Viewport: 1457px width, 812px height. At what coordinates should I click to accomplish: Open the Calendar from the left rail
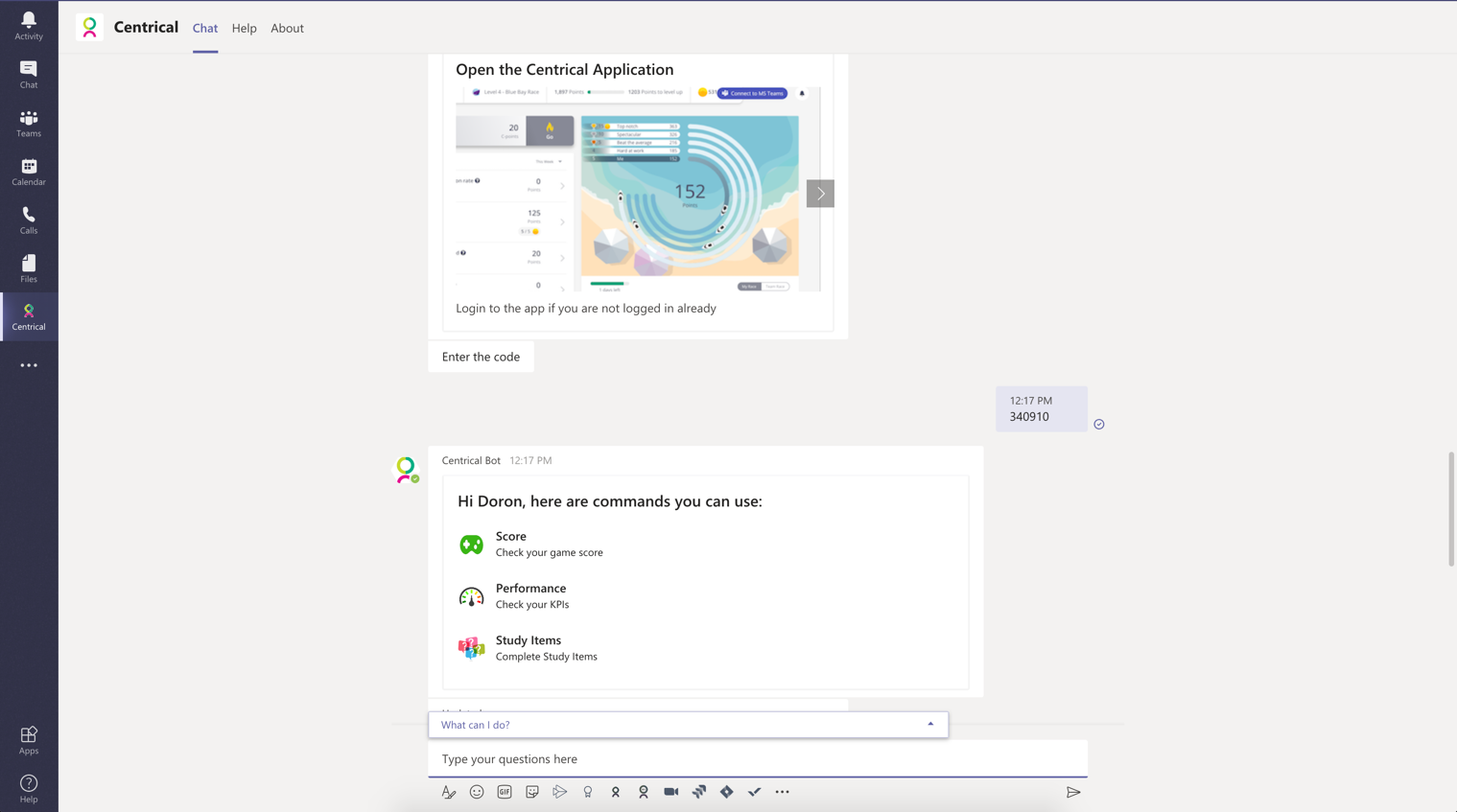coord(29,172)
